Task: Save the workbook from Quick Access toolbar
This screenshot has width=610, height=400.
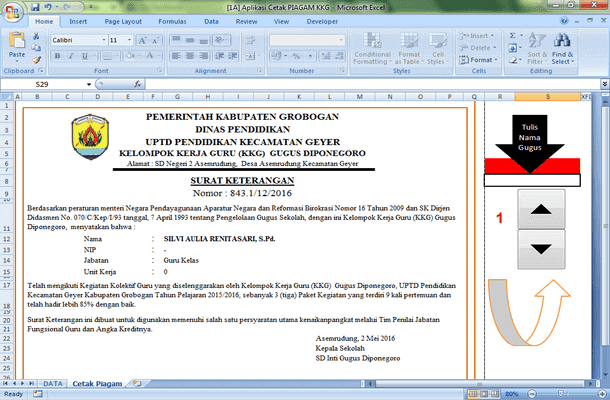Action: (35, 7)
